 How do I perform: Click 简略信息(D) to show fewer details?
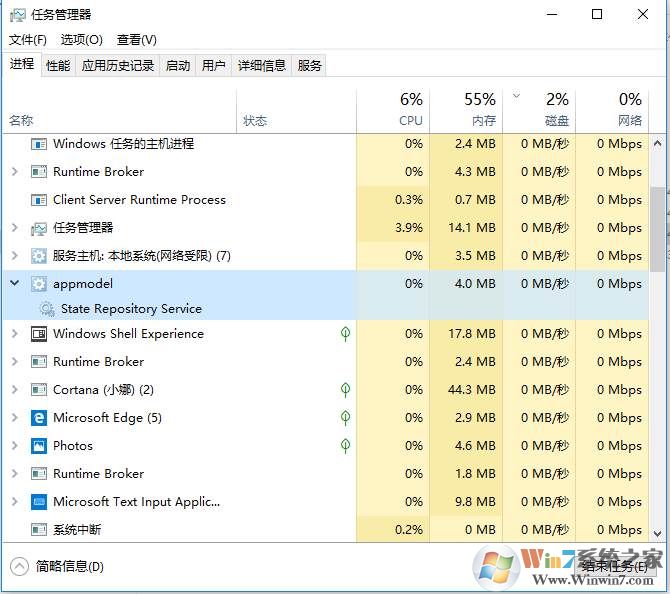(x=57, y=567)
